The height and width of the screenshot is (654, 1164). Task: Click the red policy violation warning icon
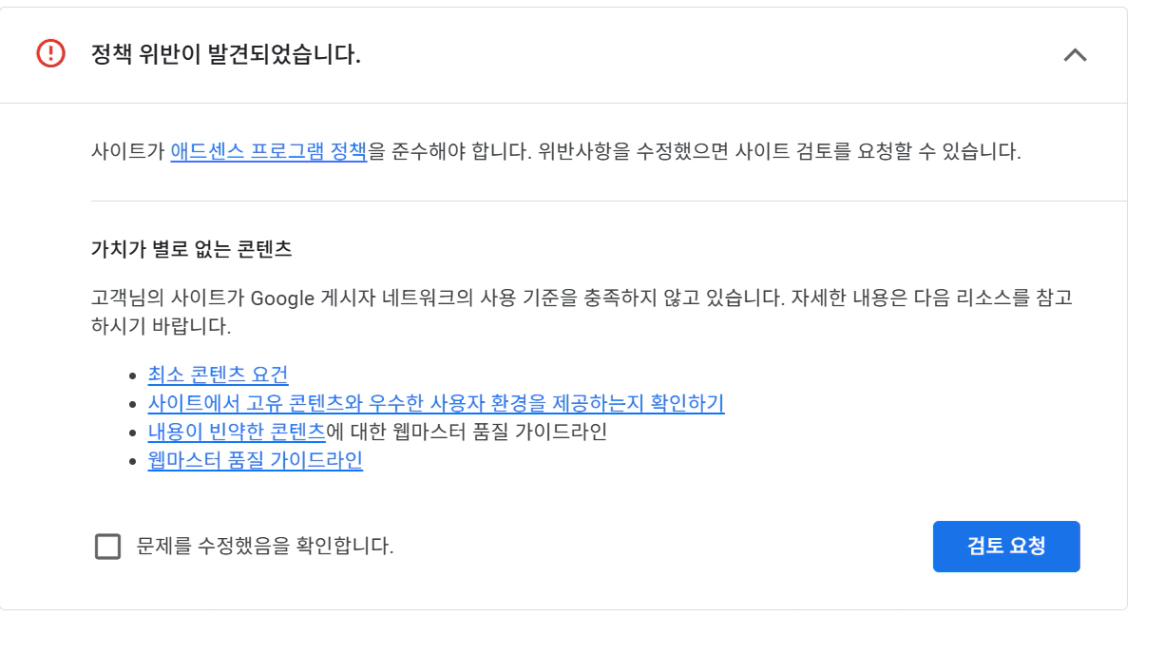click(x=50, y=54)
